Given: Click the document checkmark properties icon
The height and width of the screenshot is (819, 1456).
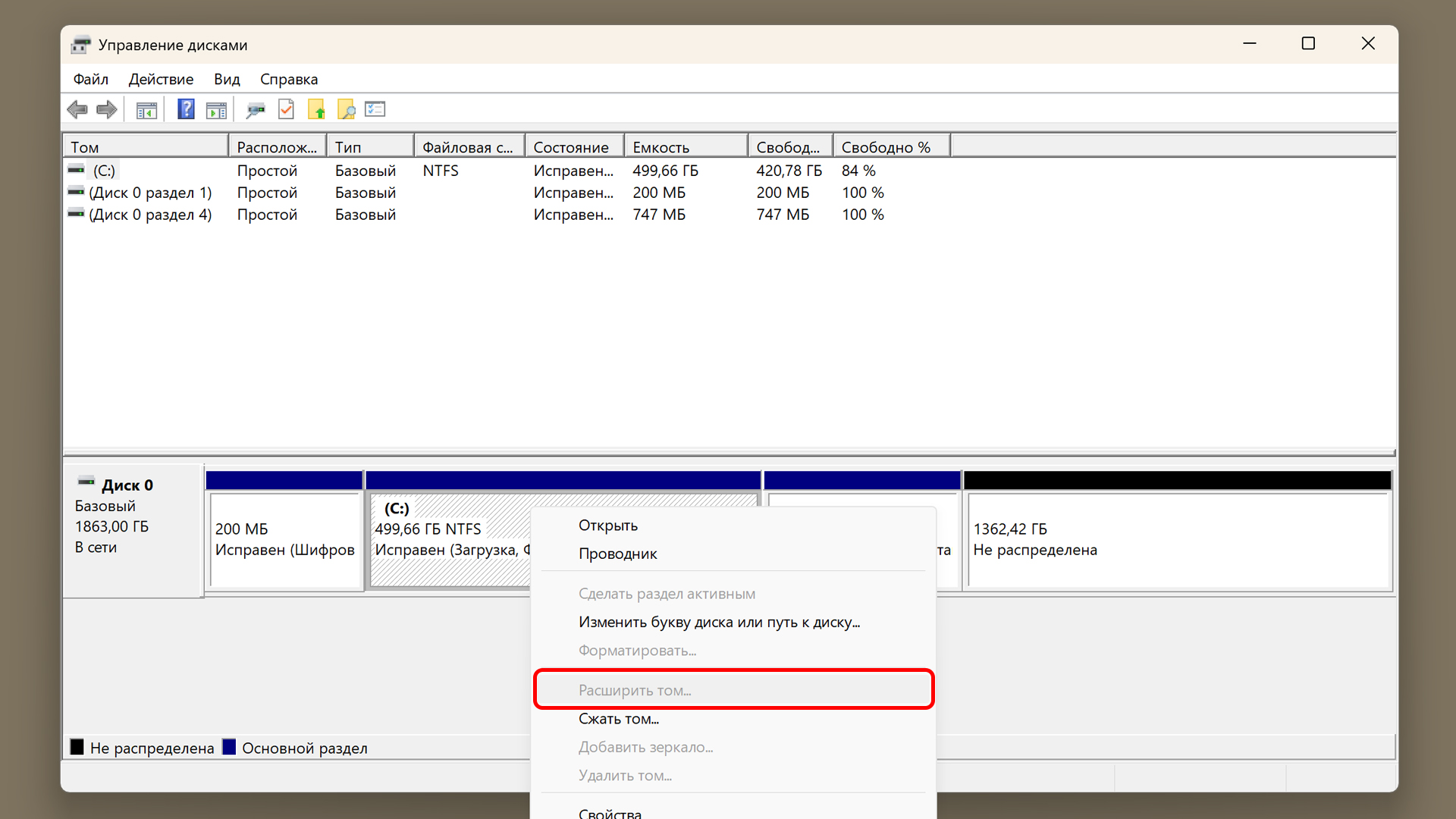Looking at the screenshot, I should click(286, 109).
